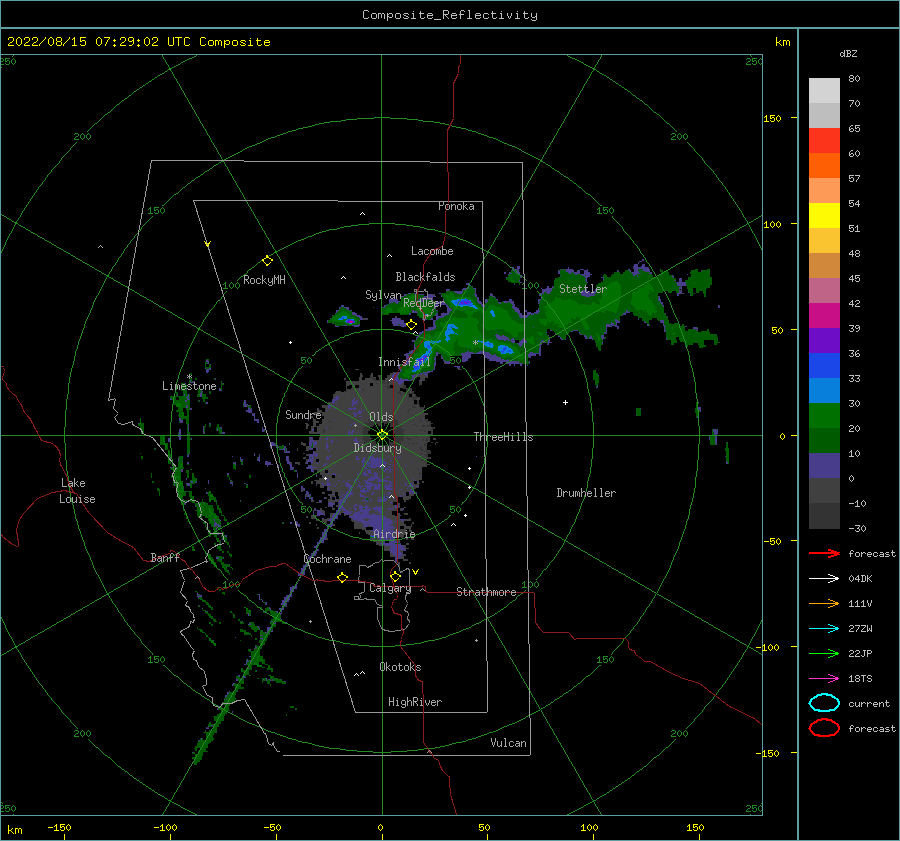Viewport: 900px width, 841px height.
Task: Click the cyan 27ZW arrow legend icon
Action: pos(824,628)
